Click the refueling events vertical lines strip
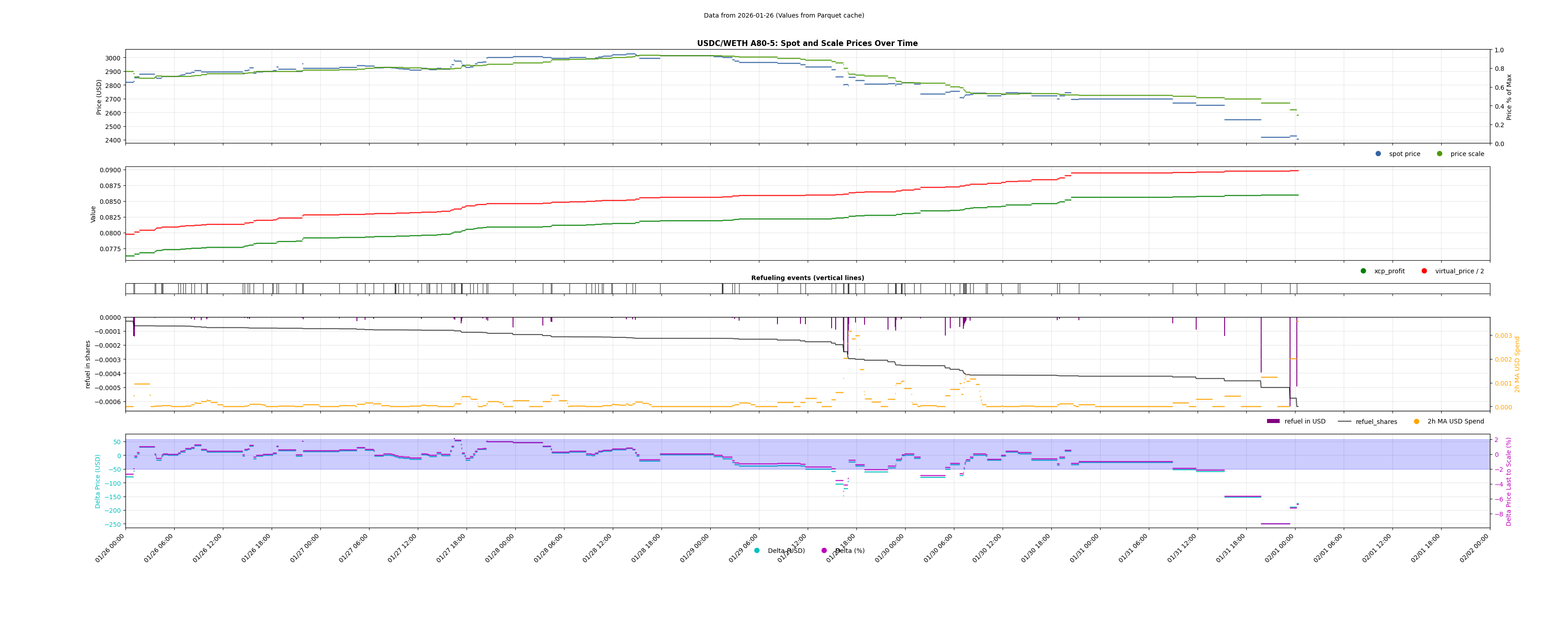This screenshot has height=621, width=1568. (807, 288)
